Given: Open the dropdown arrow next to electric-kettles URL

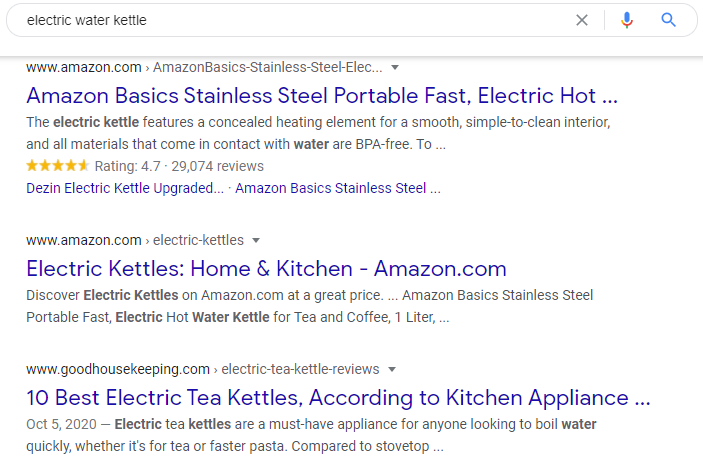Looking at the screenshot, I should tap(256, 241).
